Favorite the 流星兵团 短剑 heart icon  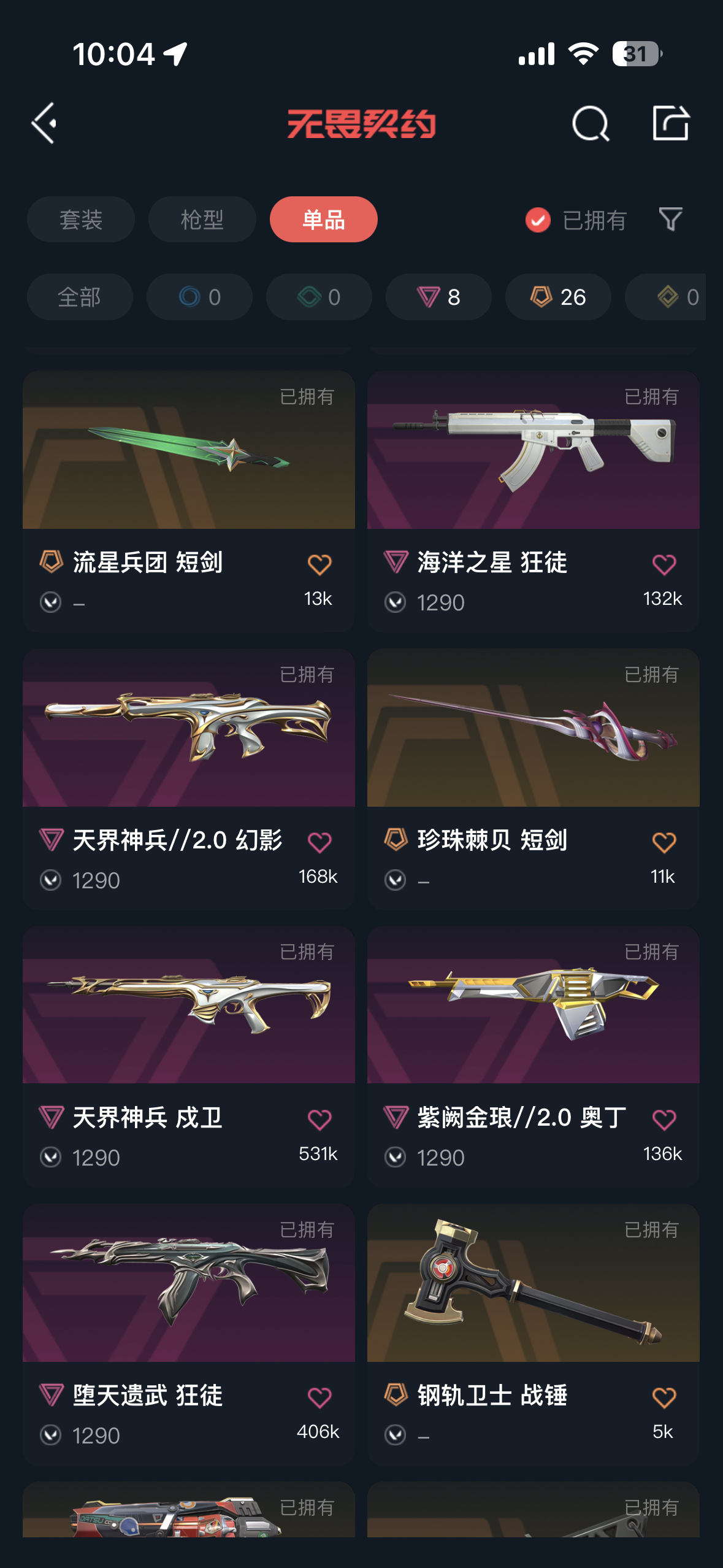(319, 564)
